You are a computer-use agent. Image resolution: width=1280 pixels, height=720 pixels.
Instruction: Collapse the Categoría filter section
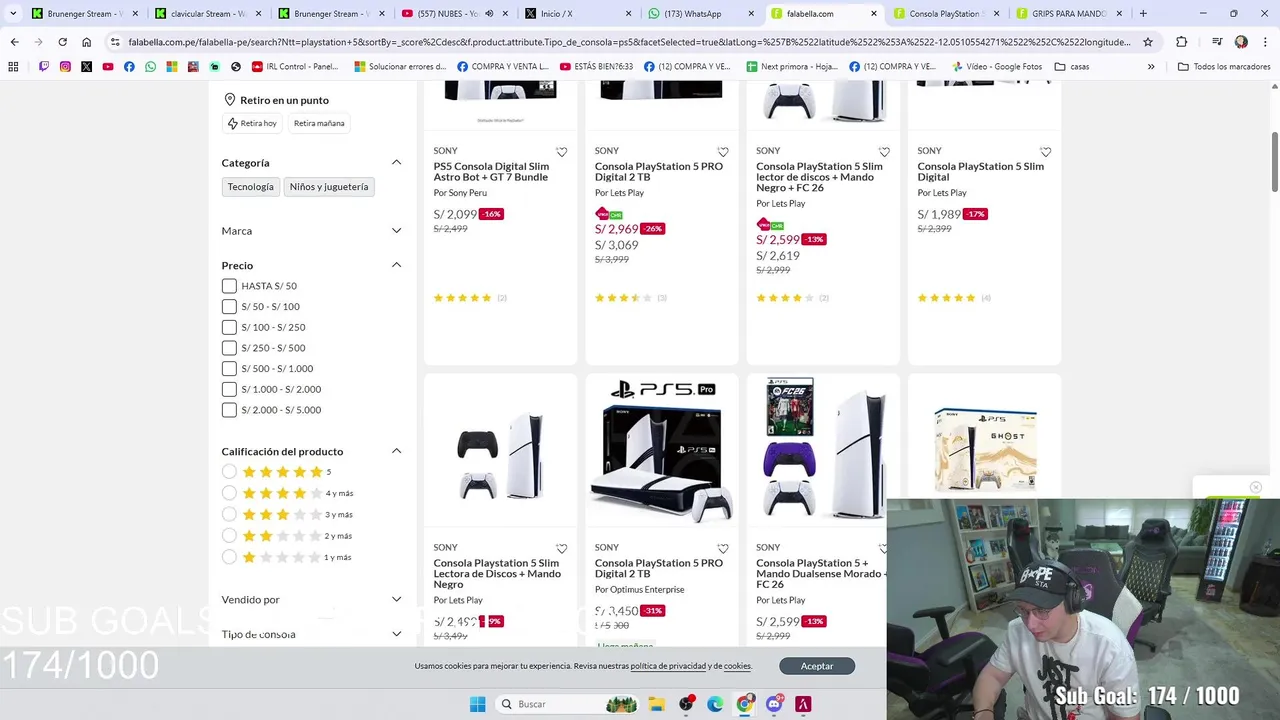point(396,162)
